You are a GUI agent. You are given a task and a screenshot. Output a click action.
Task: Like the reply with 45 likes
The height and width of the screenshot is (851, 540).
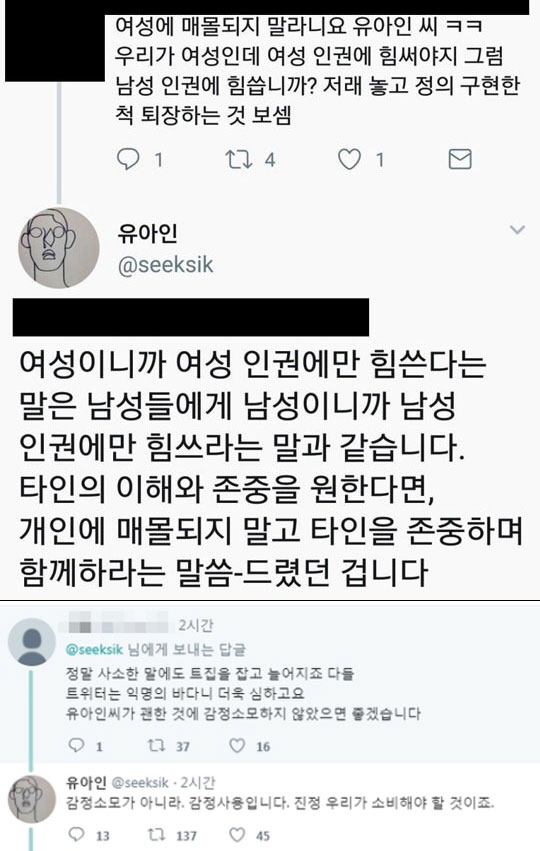237,834
